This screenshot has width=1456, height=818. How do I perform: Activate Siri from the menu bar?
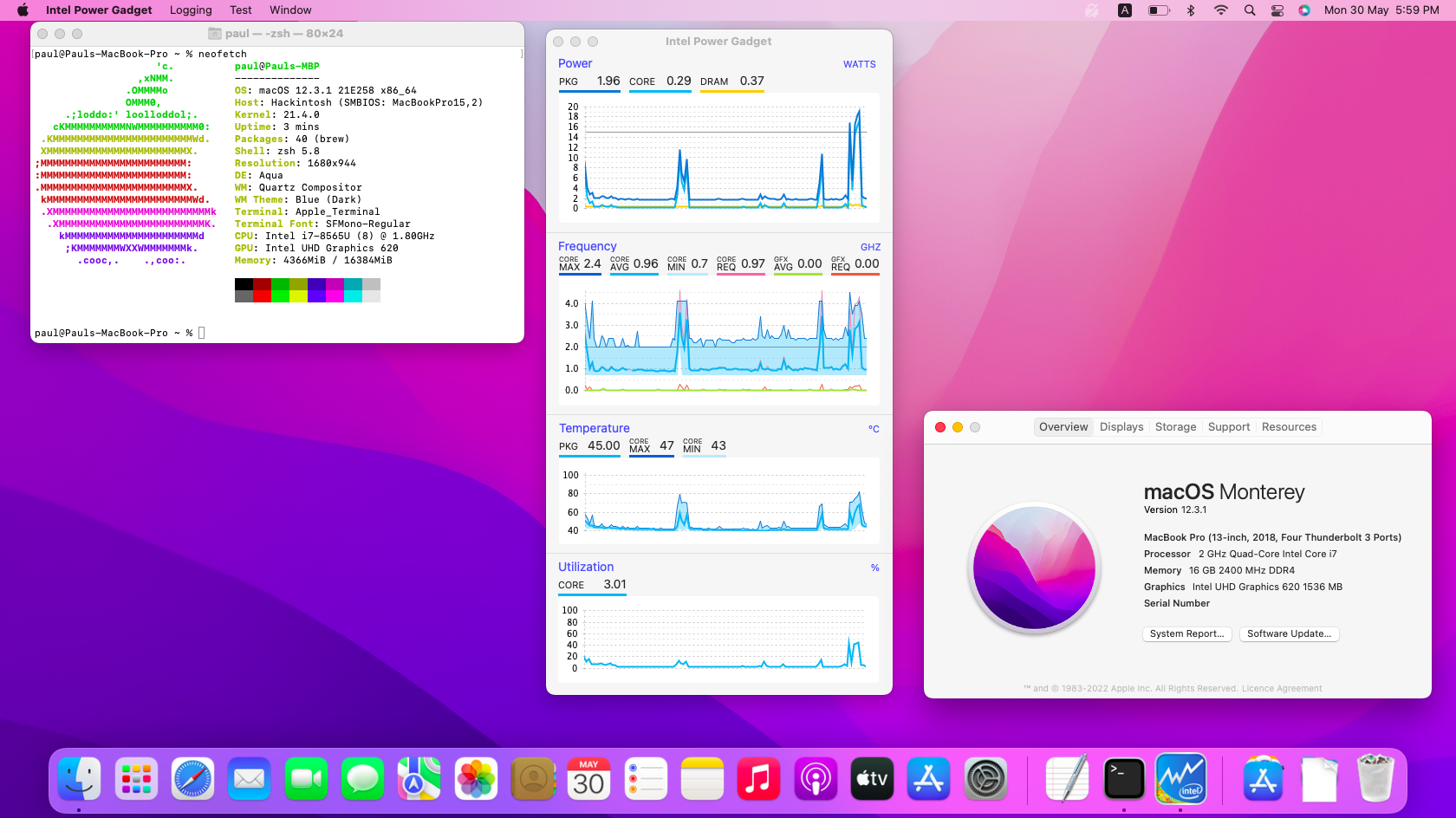click(x=1304, y=10)
